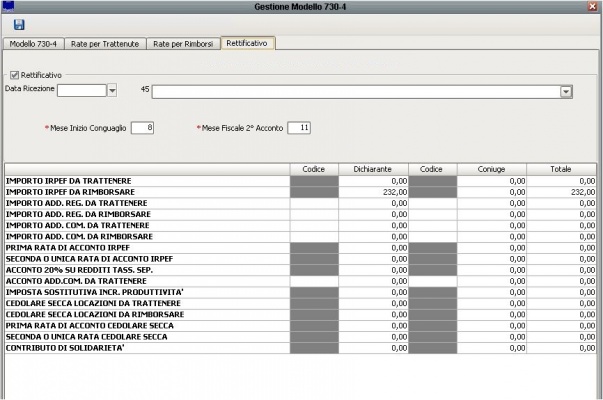Click Dichiarante value 232,00 for IRPEF da rimborsare

373,192
